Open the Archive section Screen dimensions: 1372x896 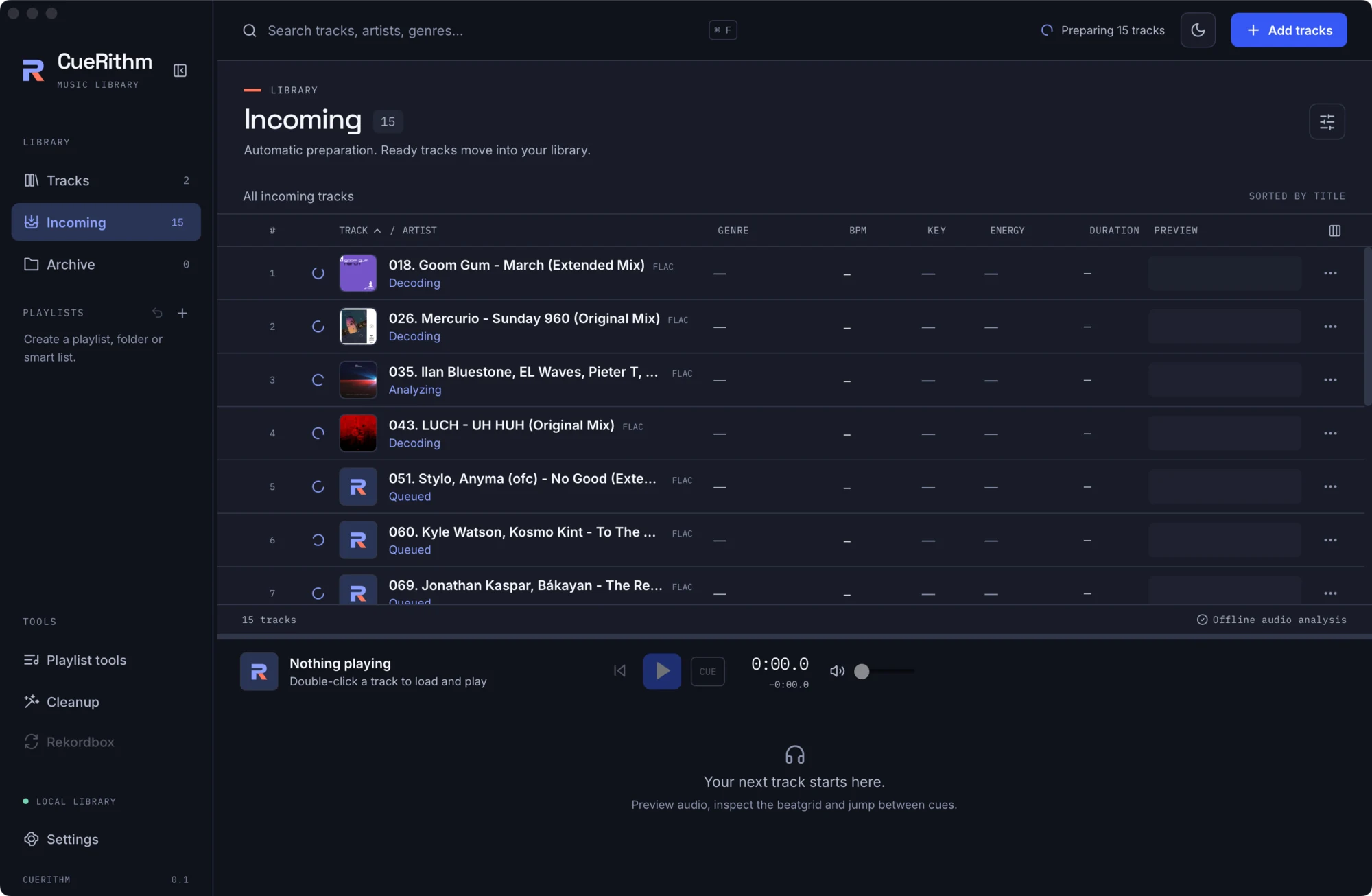pos(106,264)
